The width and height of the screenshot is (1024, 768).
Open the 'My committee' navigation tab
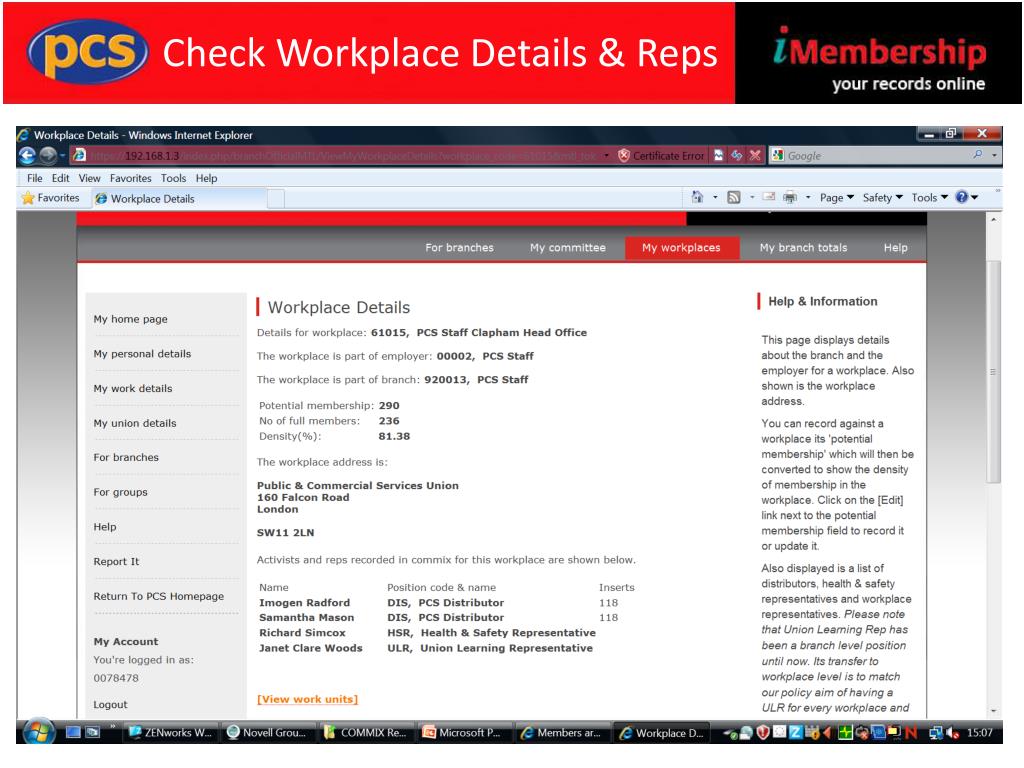tap(568, 248)
